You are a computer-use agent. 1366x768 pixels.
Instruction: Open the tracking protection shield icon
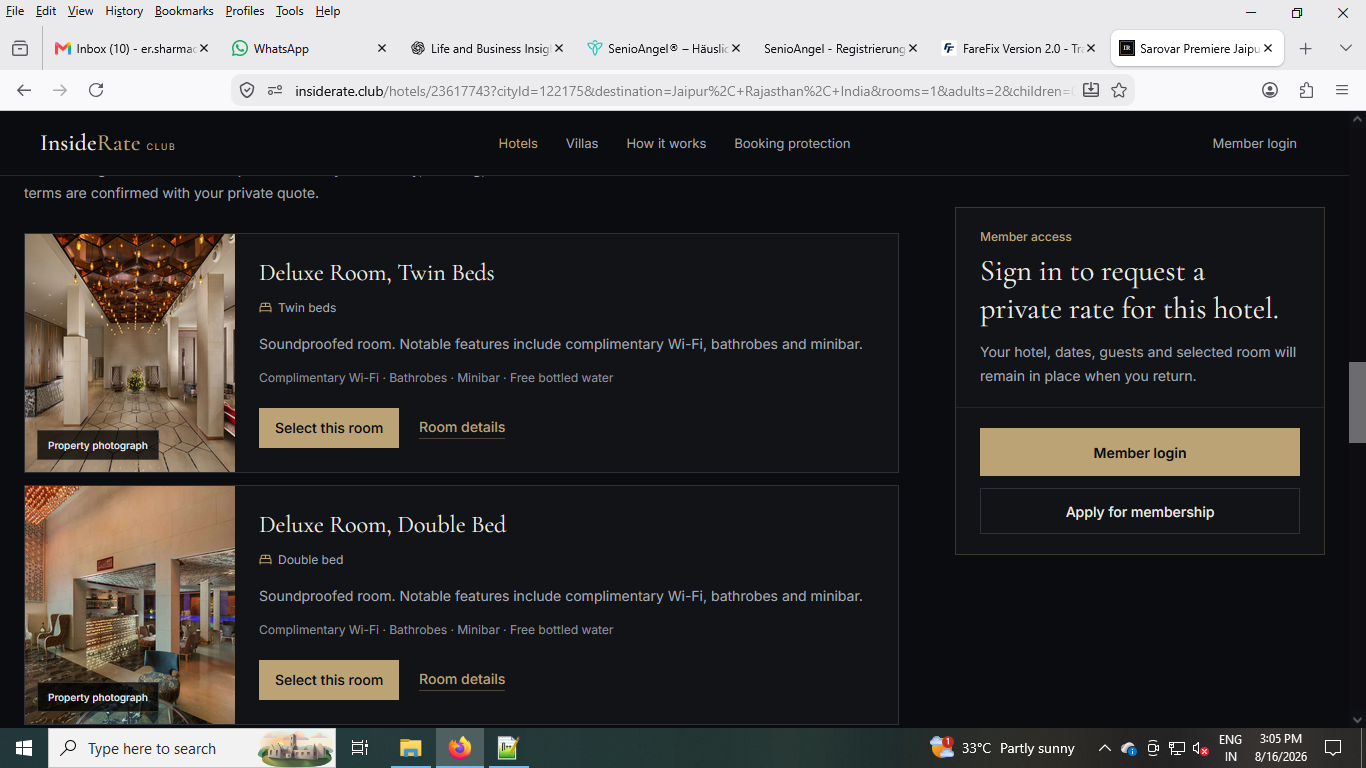point(247,90)
